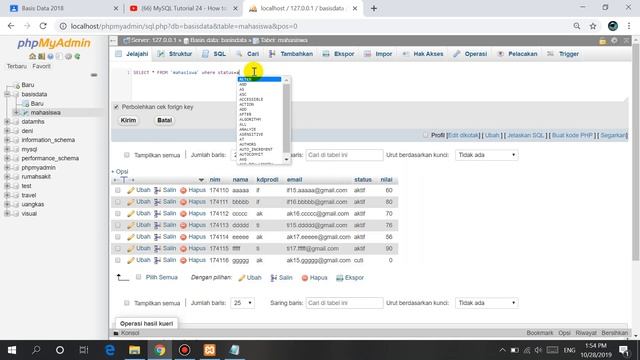Open new browser tab plus icon
Viewport: 640px width, 360px height.
374,8
